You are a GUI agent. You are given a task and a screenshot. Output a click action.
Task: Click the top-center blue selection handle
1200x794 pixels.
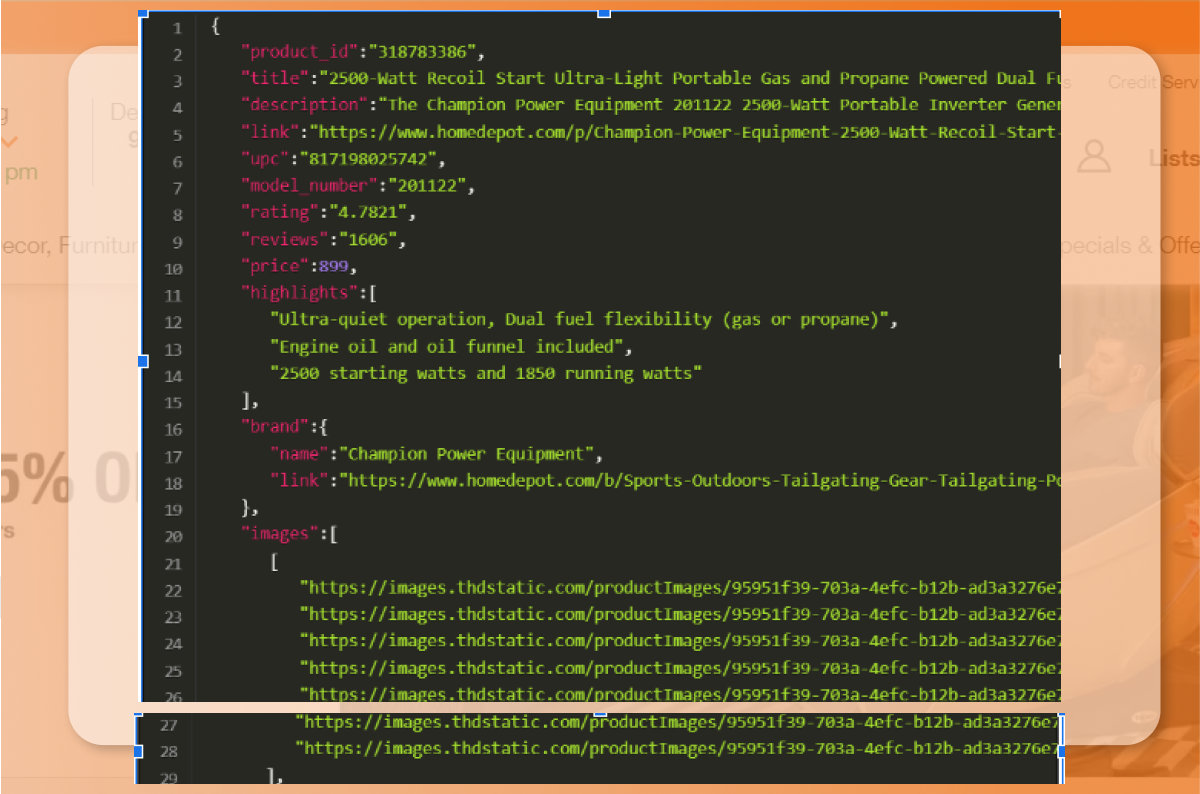coord(603,13)
